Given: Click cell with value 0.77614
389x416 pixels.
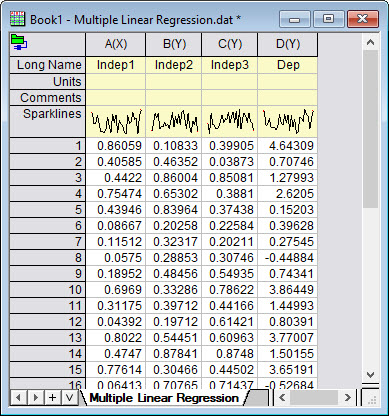Looking at the screenshot, I should 116,370.
